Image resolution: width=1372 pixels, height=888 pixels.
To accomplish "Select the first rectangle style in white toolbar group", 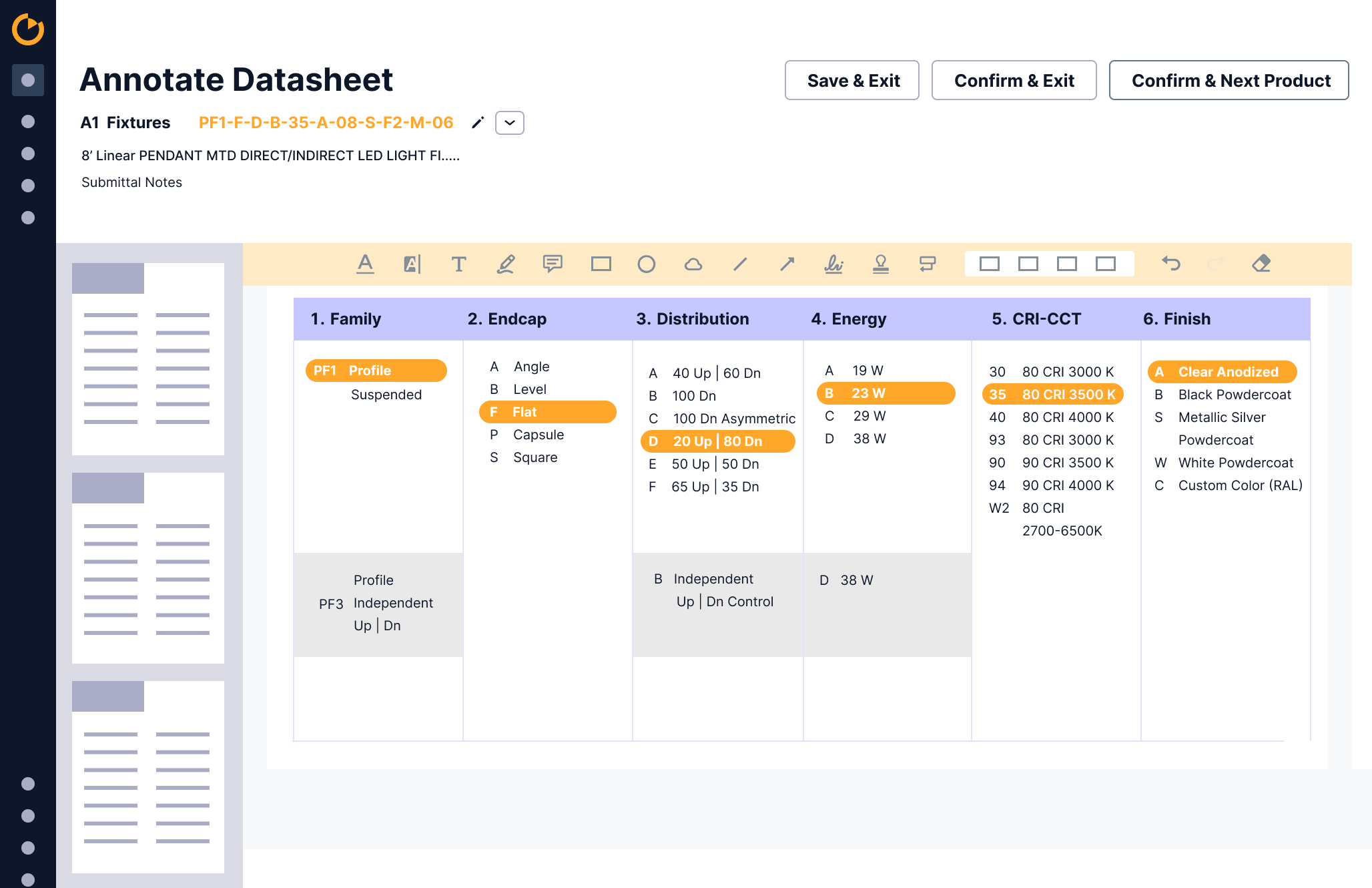I will 989,264.
